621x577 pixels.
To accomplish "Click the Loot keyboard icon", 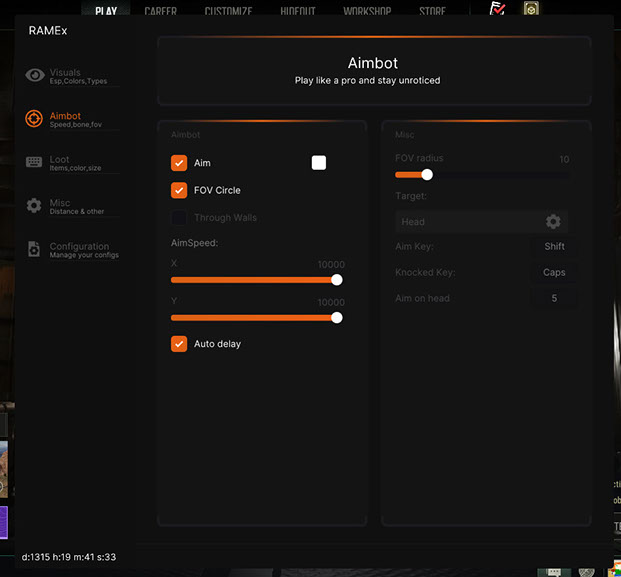I will tap(34, 162).
